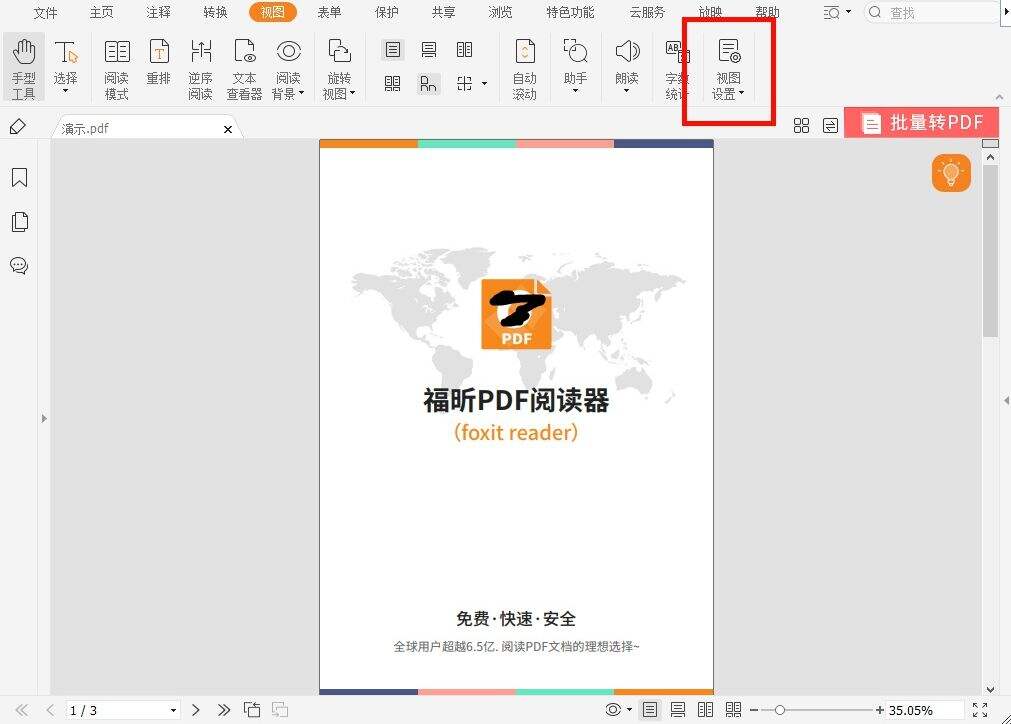Click the lightbulb assistant button
Screen dimensions: 1011x724
[x=950, y=173]
